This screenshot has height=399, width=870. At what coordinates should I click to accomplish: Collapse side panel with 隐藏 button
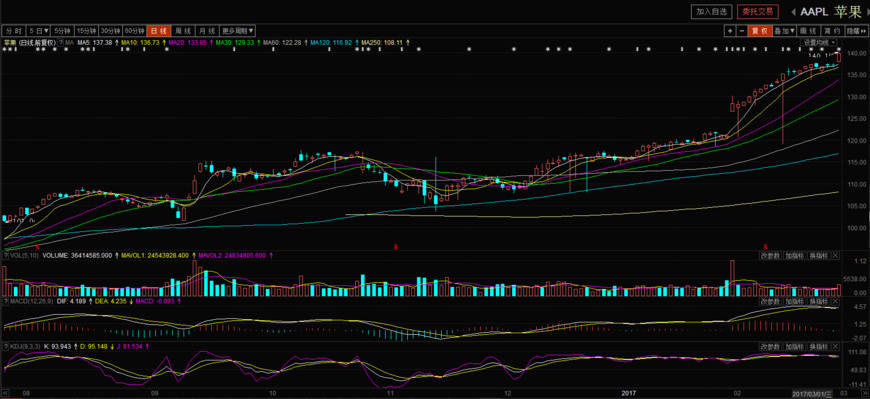(x=856, y=31)
